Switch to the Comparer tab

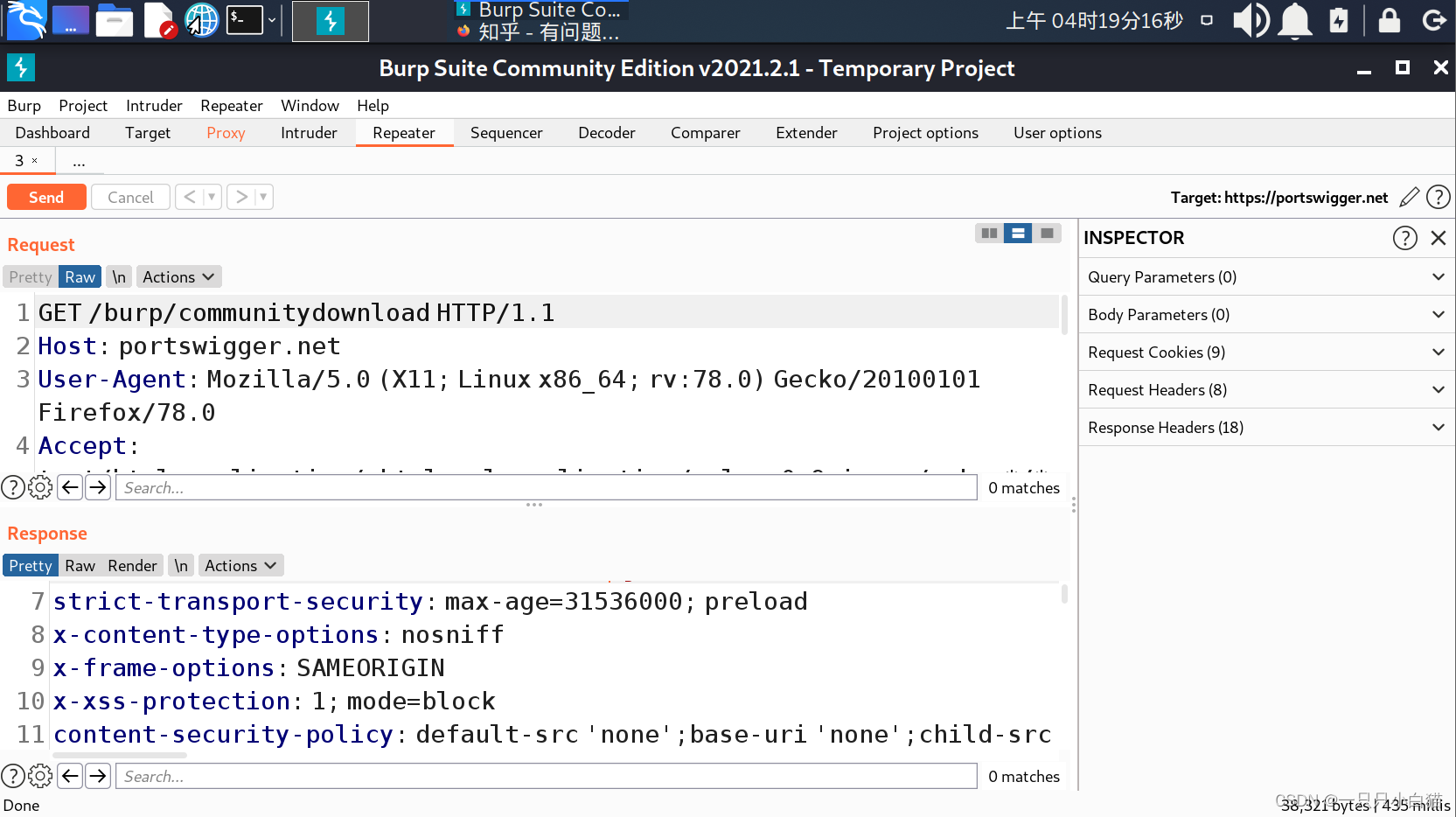pyautogui.click(x=706, y=133)
